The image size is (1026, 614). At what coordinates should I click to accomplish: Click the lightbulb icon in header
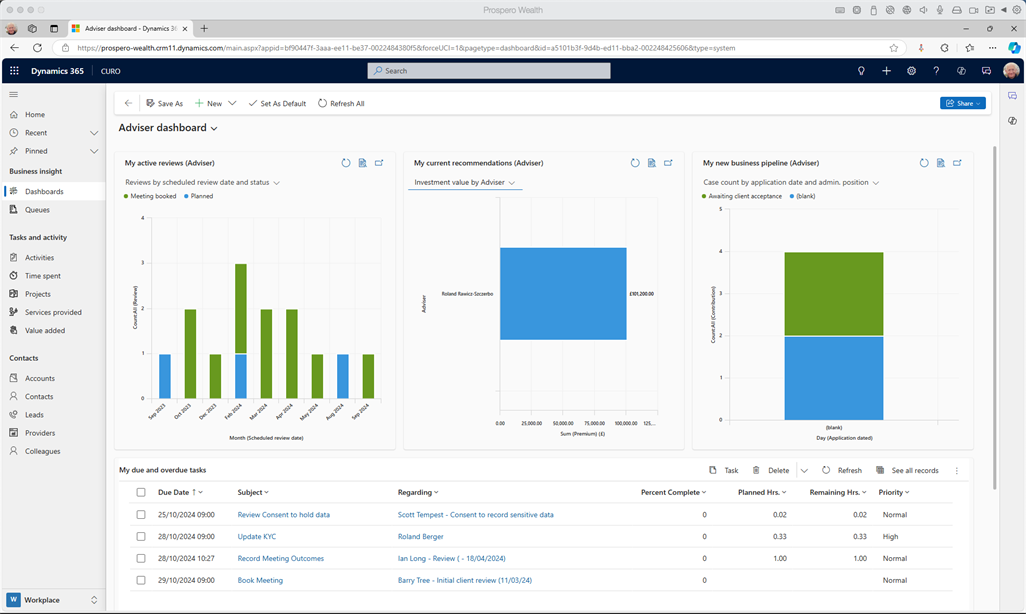coord(861,71)
